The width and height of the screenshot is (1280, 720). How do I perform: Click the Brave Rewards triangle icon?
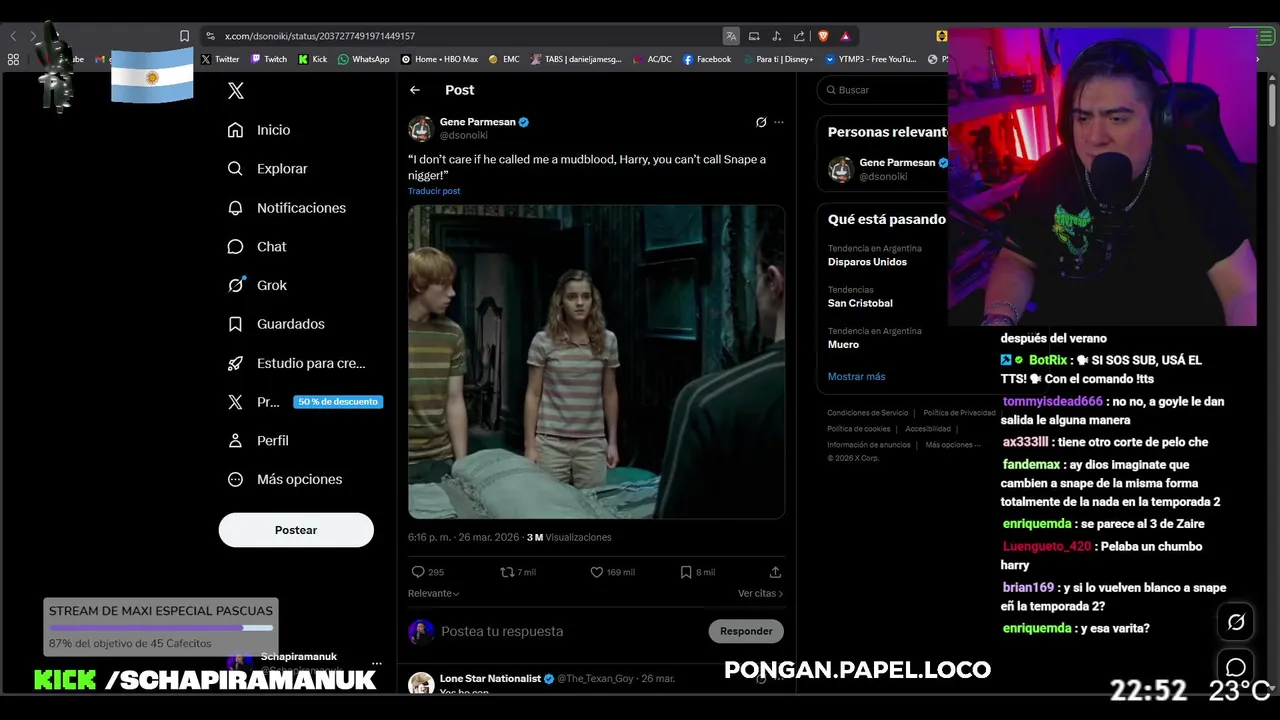click(x=845, y=36)
